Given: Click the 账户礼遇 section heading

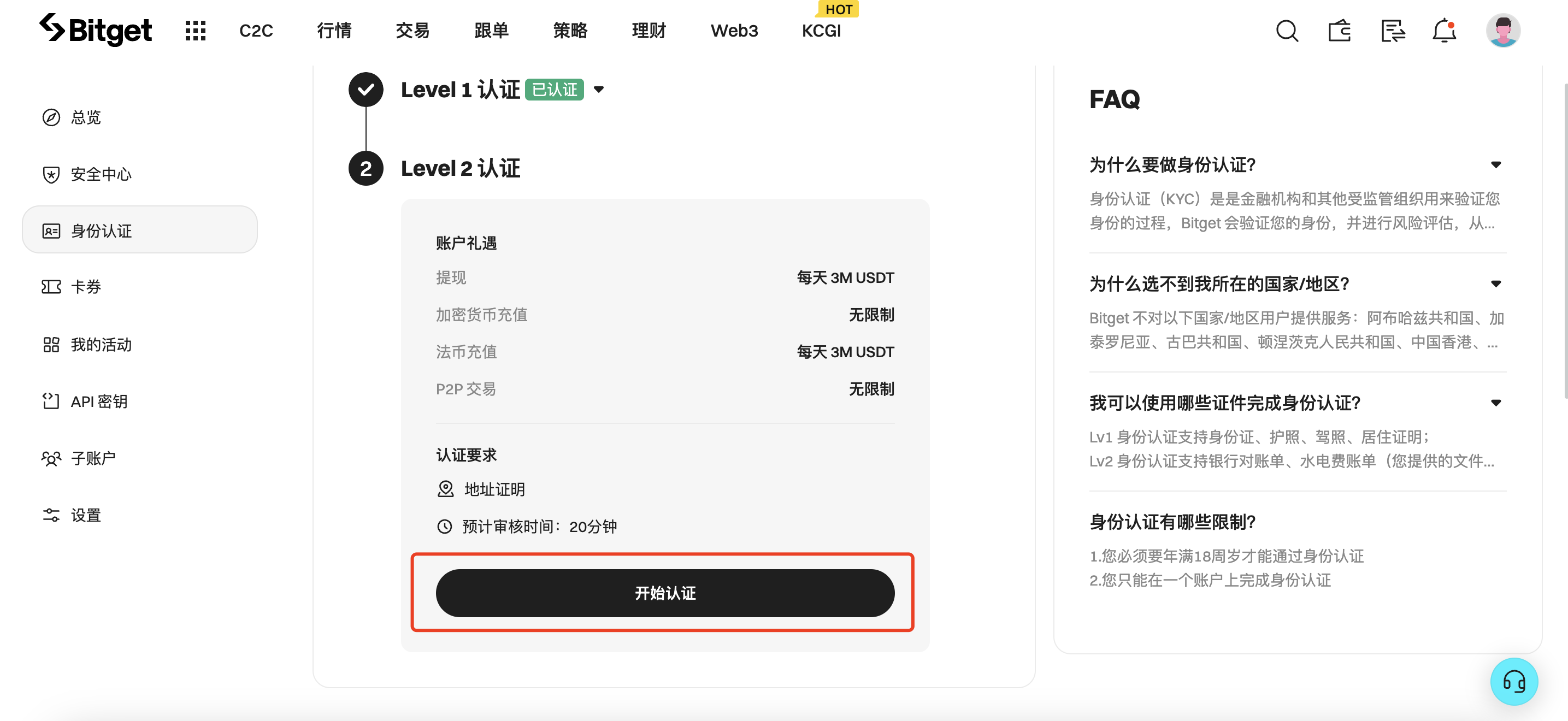Looking at the screenshot, I should (x=466, y=243).
